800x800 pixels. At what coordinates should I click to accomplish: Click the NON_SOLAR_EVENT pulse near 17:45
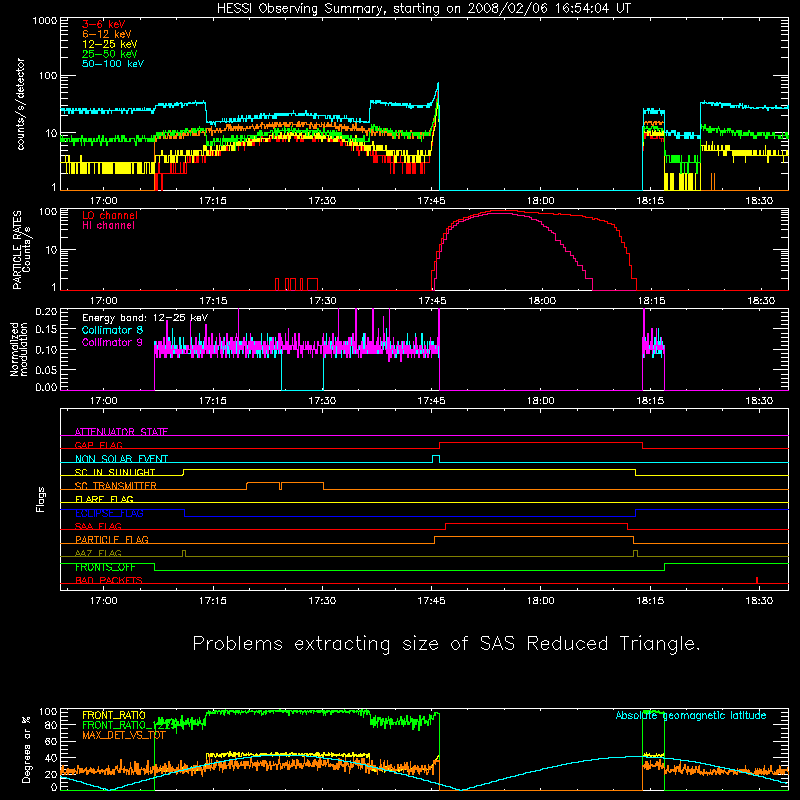tap(436, 459)
